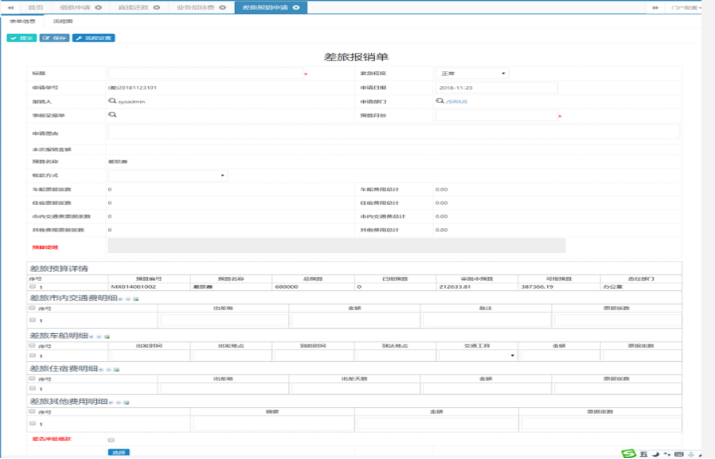Open the 事前呈报单 lookup search icon
Screen dimensions: 715x459
(112, 115)
